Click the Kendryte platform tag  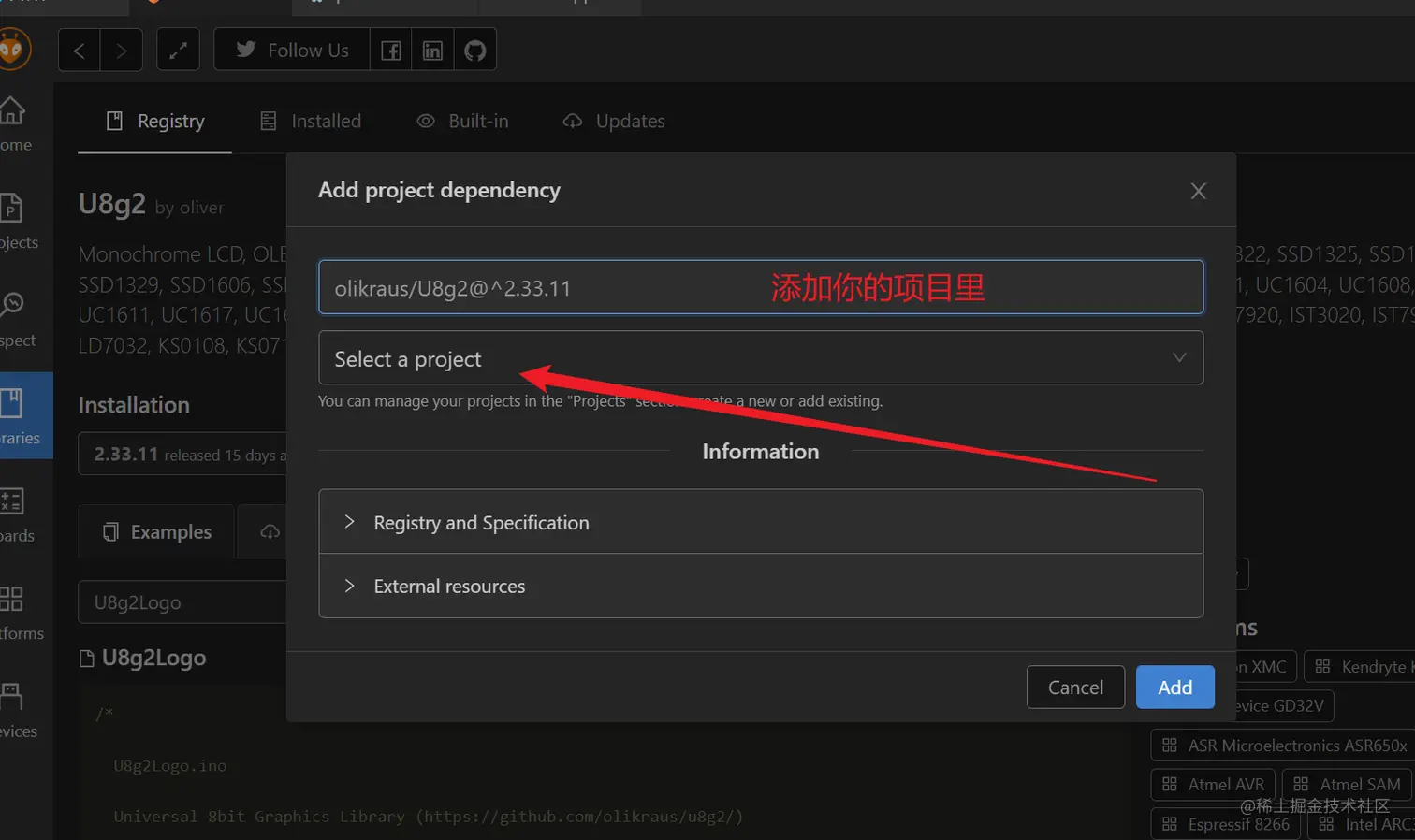click(1360, 667)
